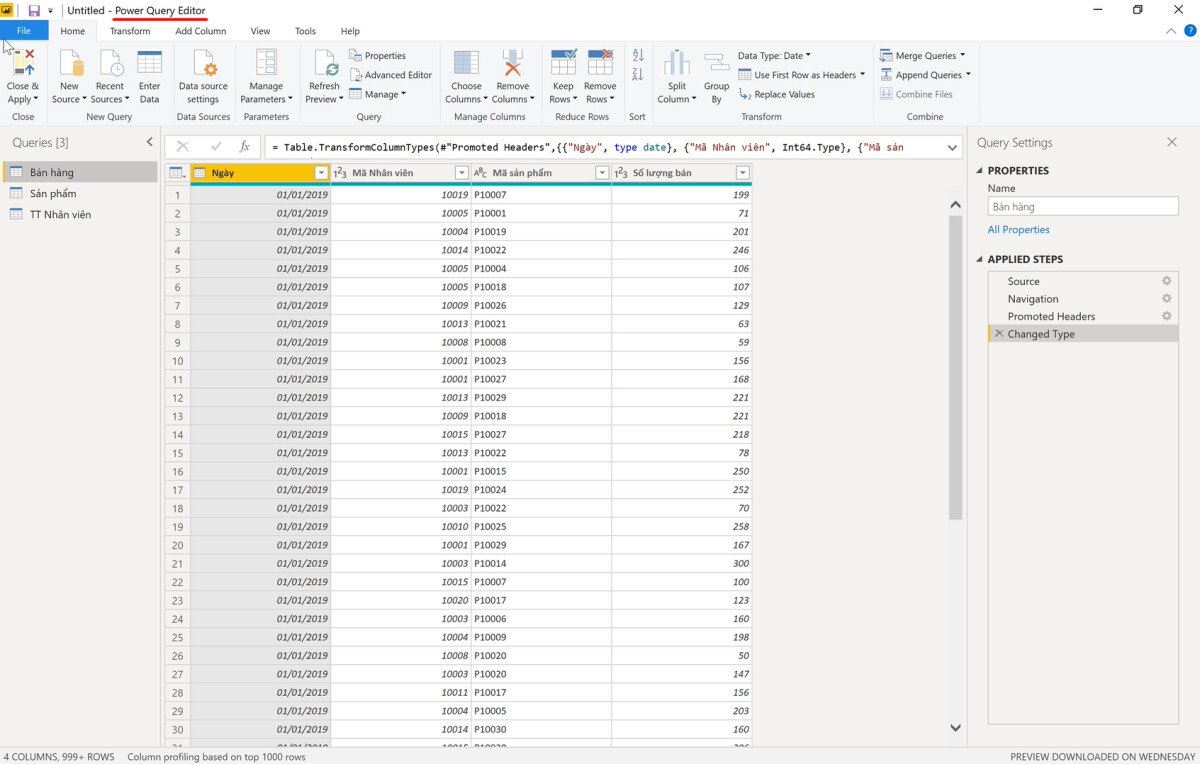Open the Add Column tab
1200x764 pixels.
coord(200,31)
